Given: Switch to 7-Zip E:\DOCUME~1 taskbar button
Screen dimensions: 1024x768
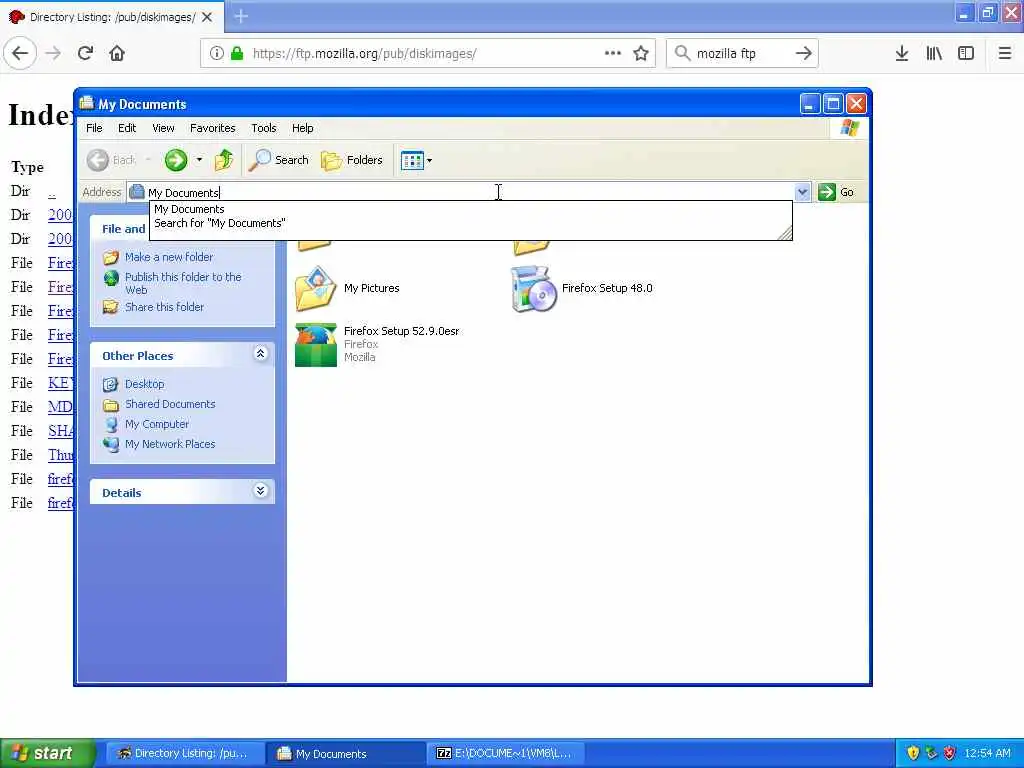Looking at the screenshot, I should coord(505,754).
